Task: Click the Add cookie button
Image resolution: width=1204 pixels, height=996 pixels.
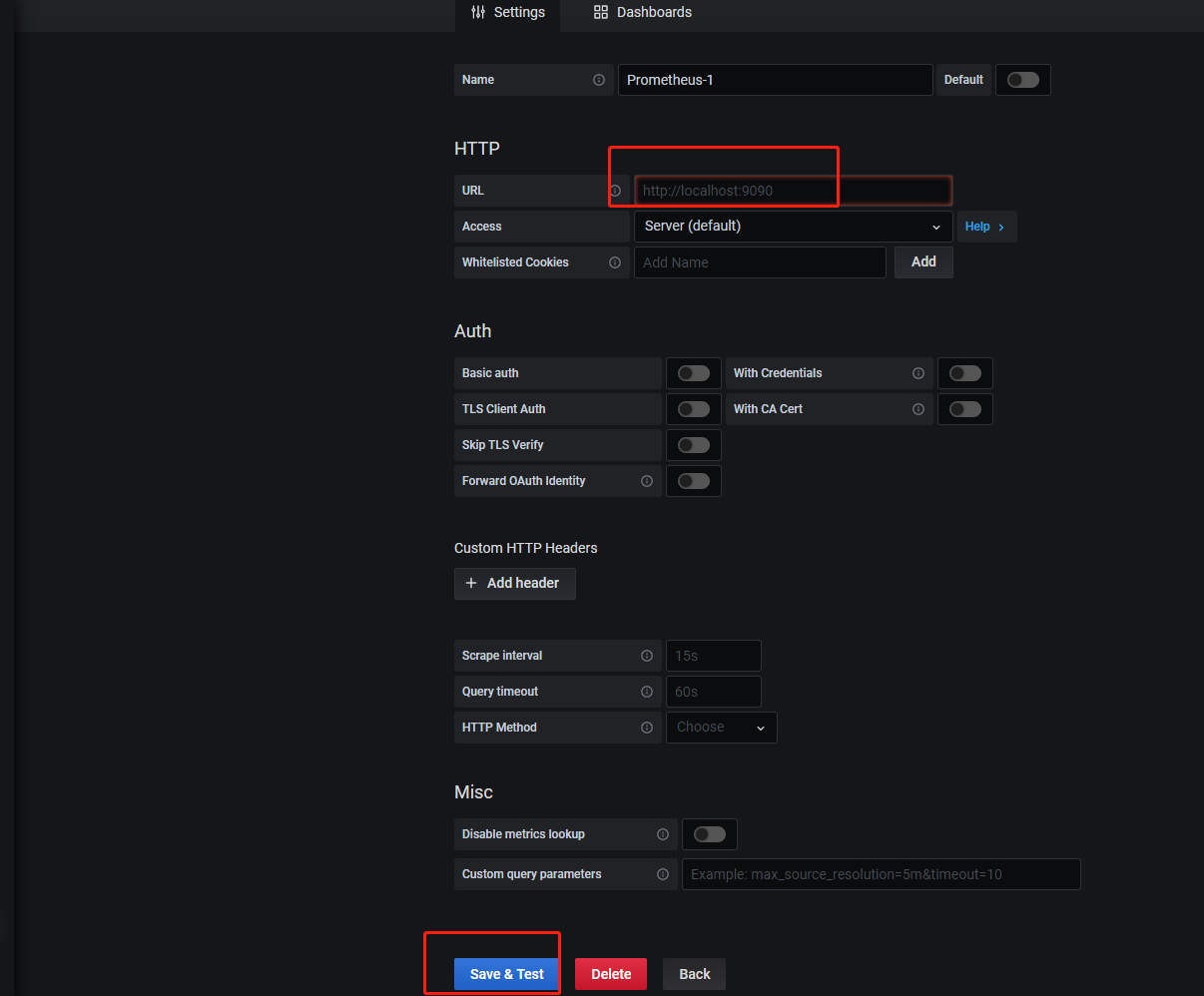Action: [923, 262]
